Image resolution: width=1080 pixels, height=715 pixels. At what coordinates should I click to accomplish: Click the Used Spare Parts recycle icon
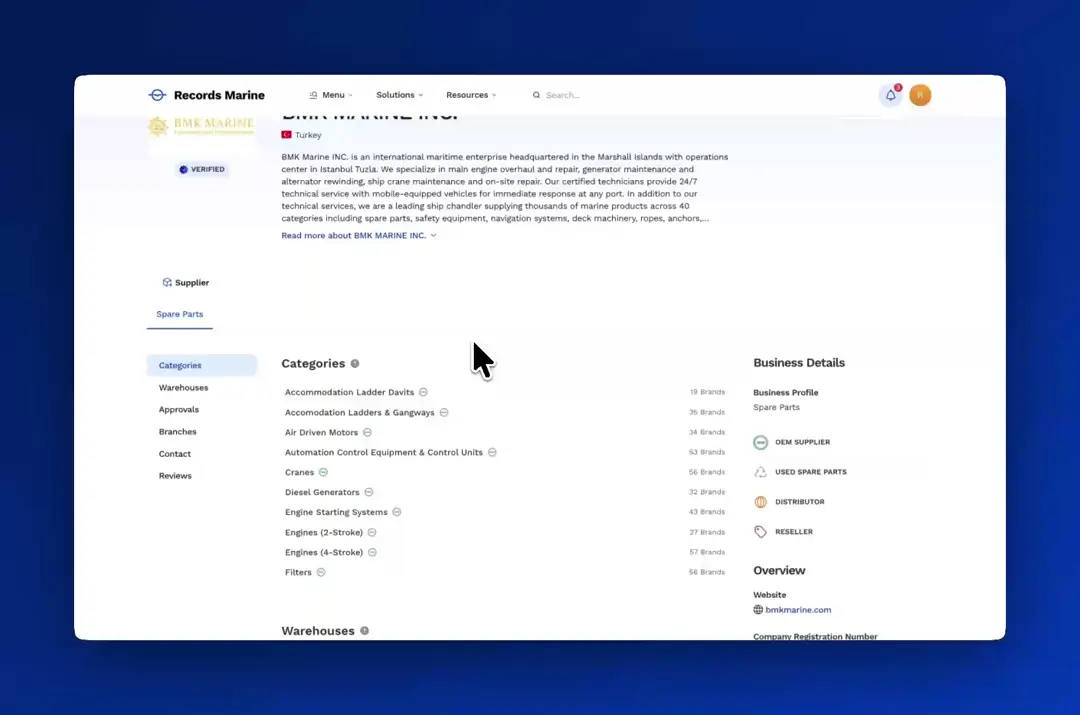pyautogui.click(x=760, y=472)
